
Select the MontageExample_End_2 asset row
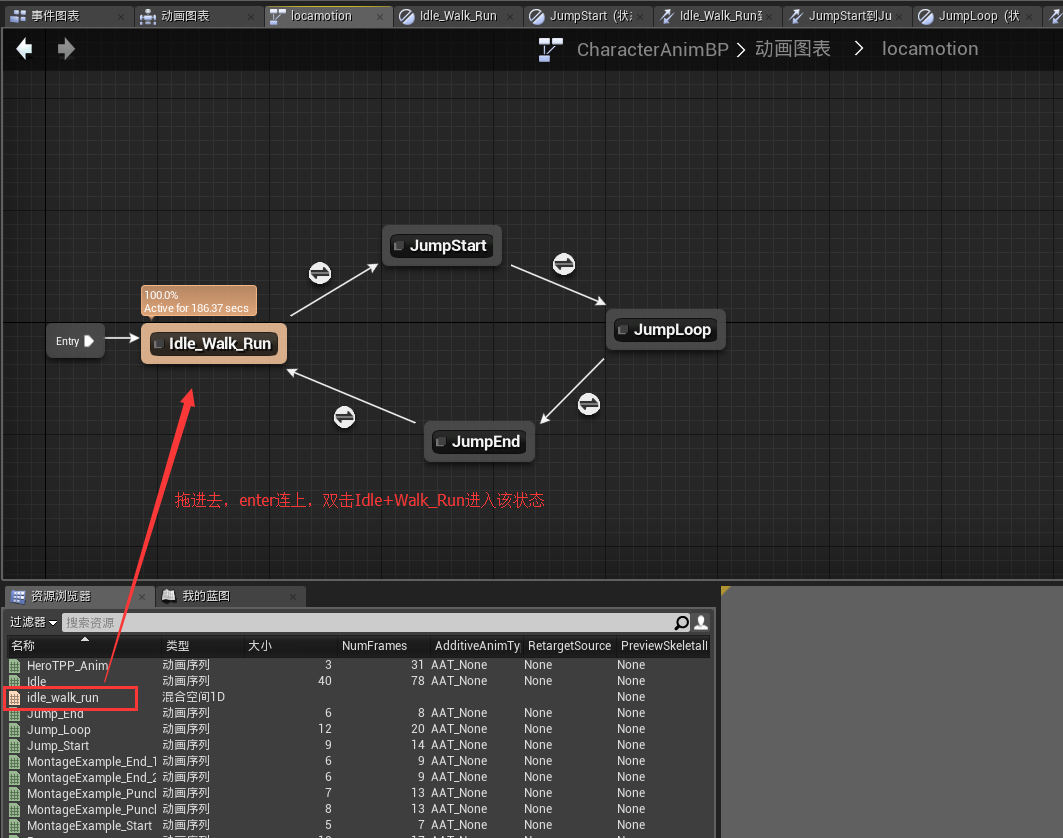pyautogui.click(x=359, y=778)
